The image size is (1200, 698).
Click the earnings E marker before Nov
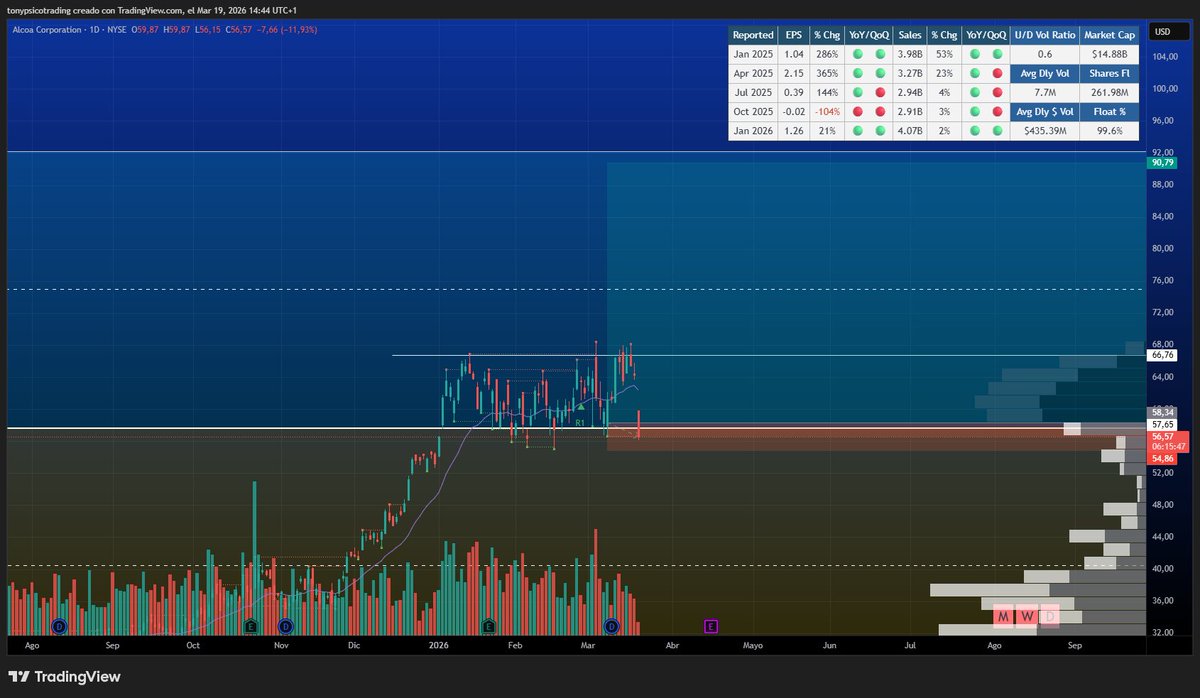pyautogui.click(x=249, y=626)
